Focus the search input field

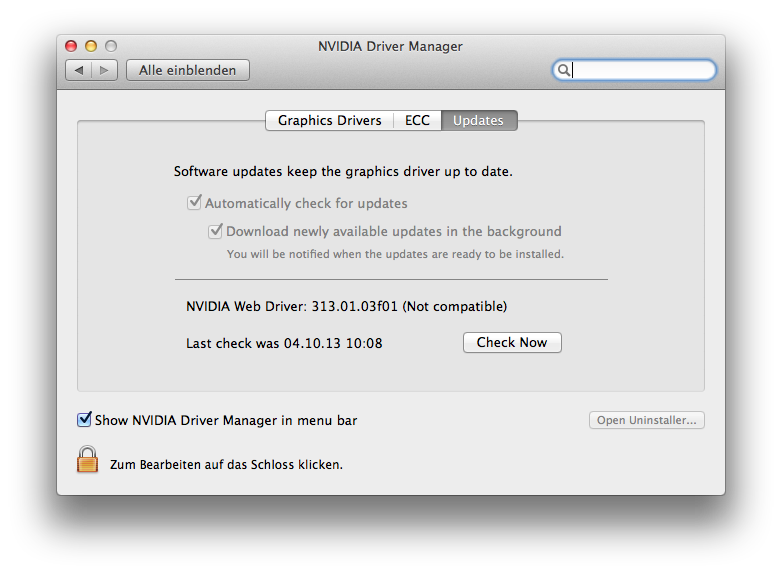pyautogui.click(x=634, y=70)
